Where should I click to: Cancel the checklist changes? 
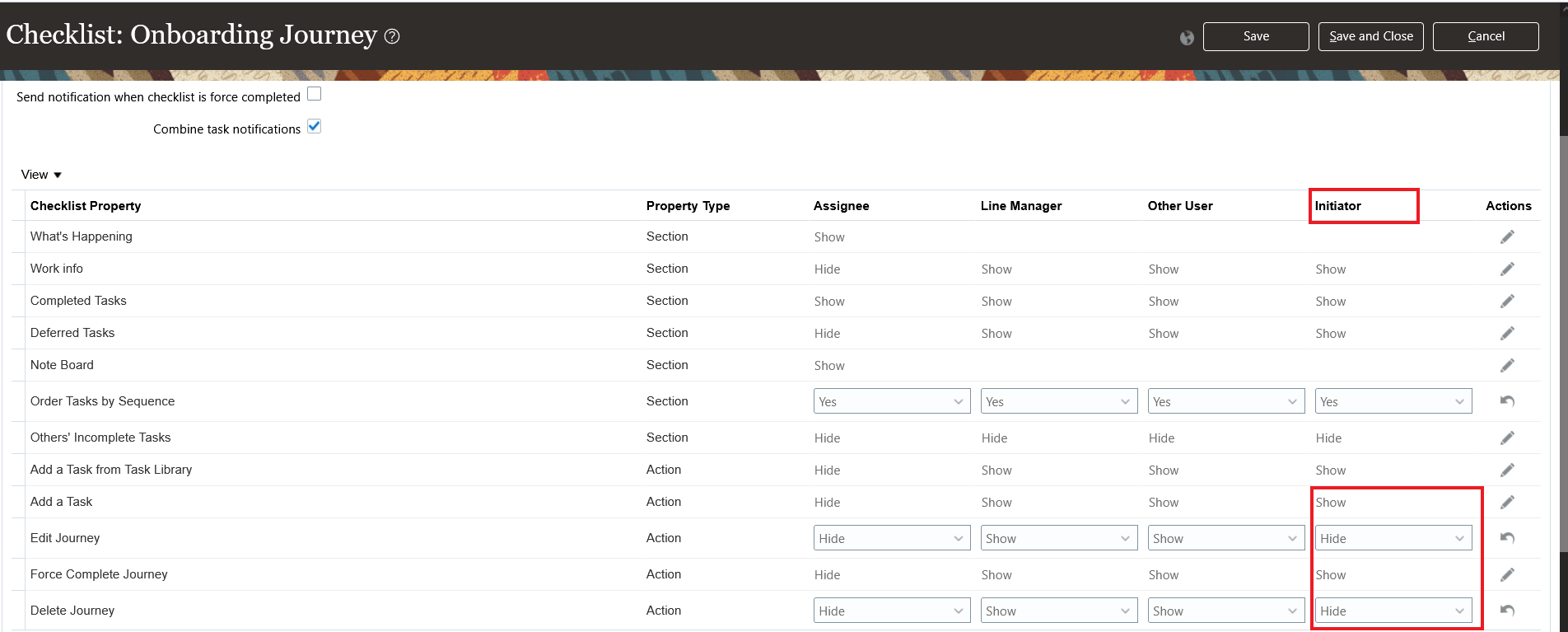(x=1486, y=36)
